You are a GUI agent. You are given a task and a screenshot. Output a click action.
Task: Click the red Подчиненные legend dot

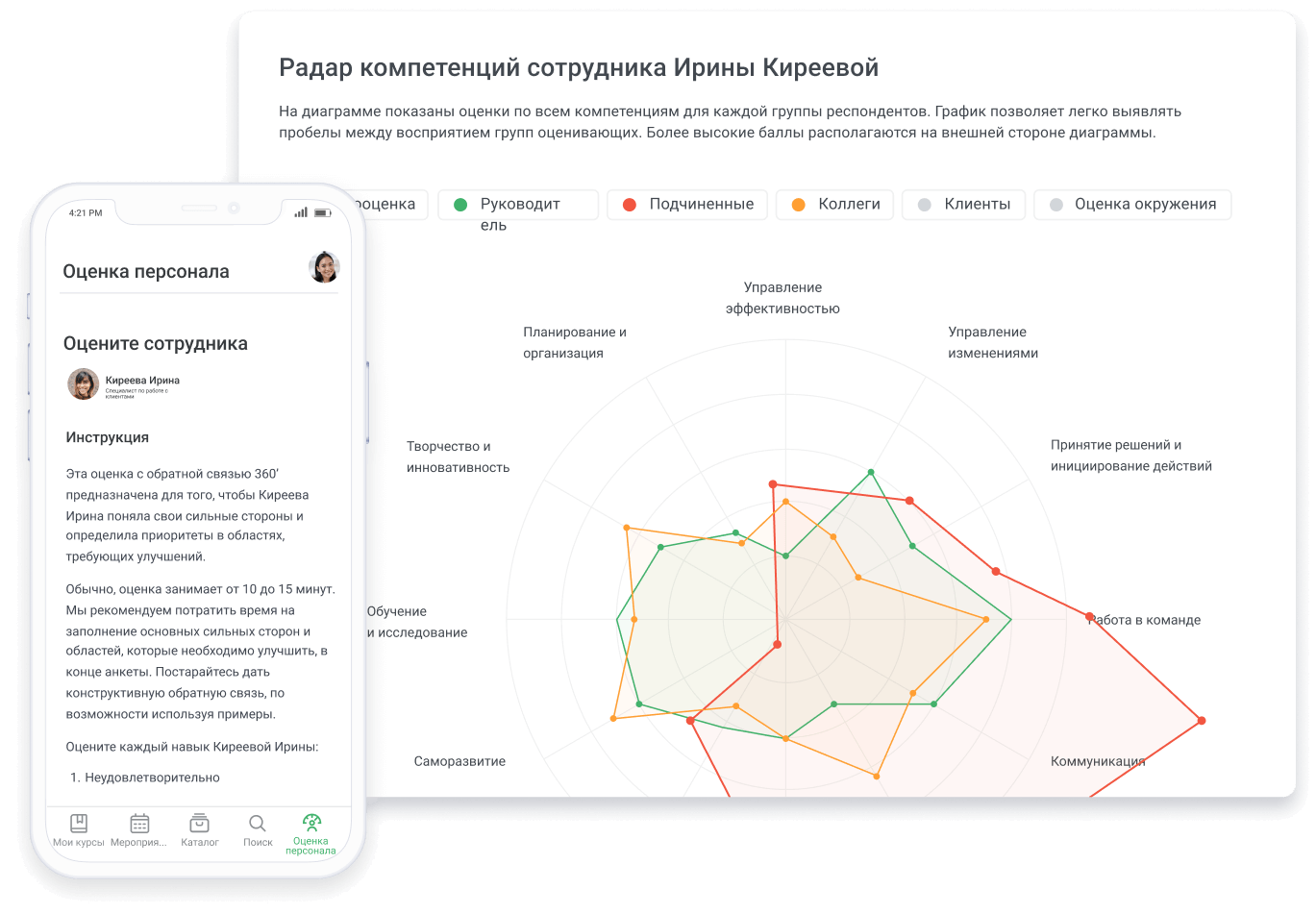(x=630, y=205)
